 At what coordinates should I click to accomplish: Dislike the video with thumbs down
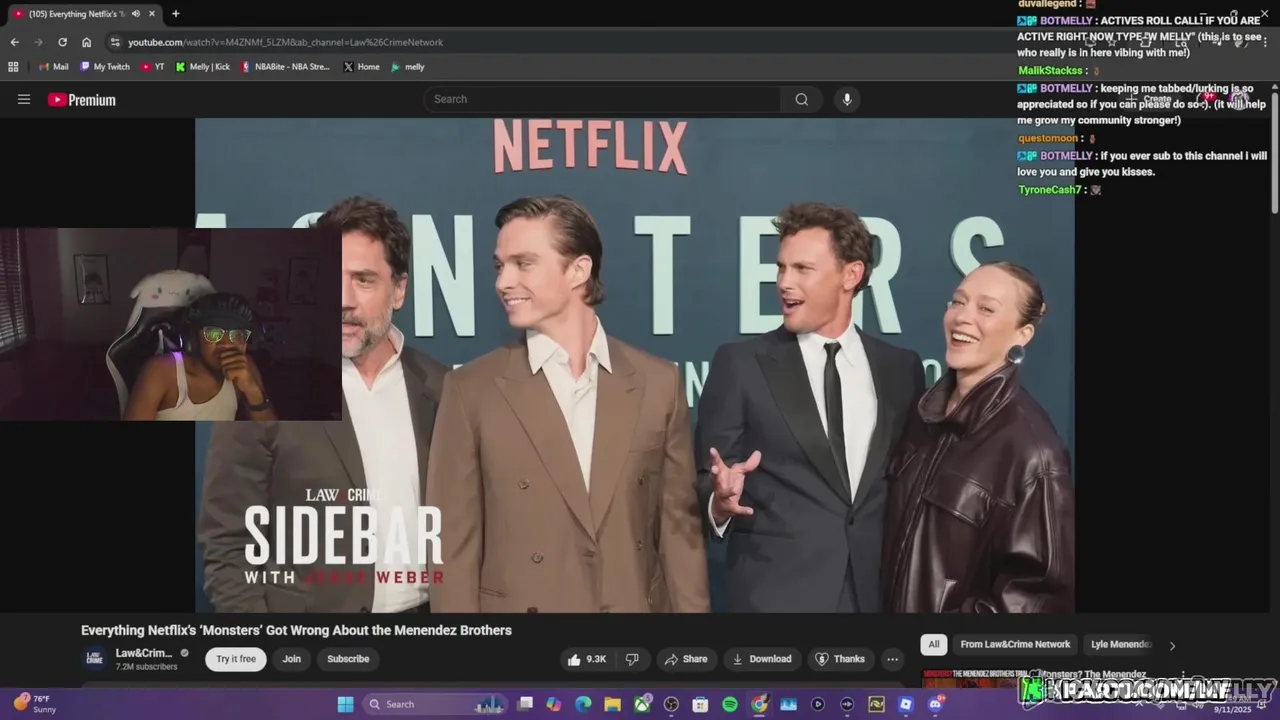point(632,659)
